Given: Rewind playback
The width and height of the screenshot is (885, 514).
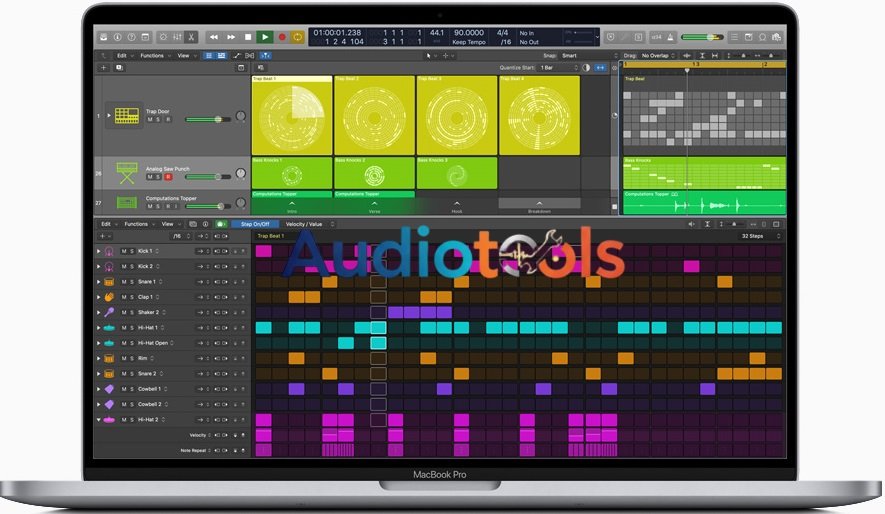Looking at the screenshot, I should point(214,37).
